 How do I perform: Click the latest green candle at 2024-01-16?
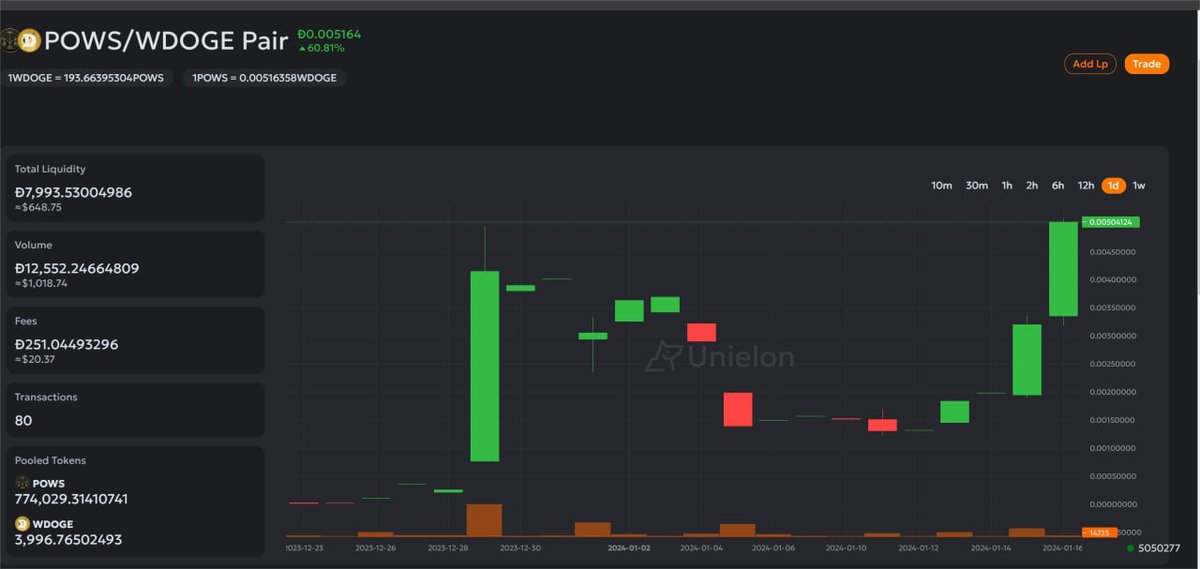pyautogui.click(x=1063, y=268)
